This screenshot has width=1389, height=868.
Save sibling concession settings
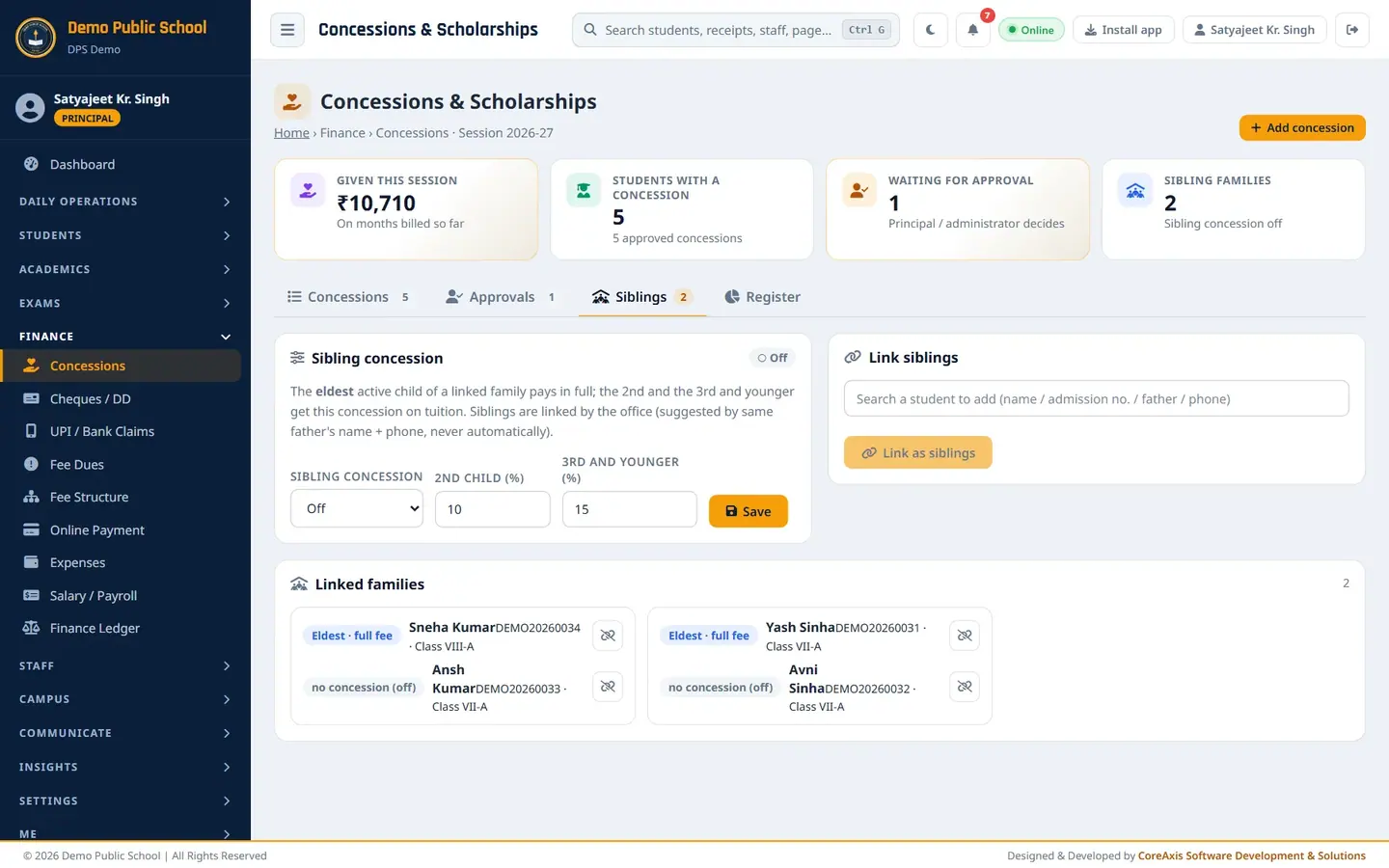(x=749, y=511)
